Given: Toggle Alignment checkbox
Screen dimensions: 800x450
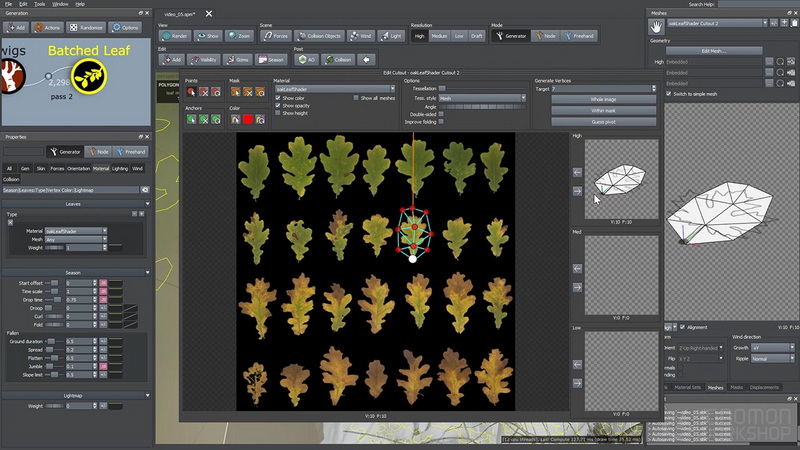Looking at the screenshot, I should [683, 327].
